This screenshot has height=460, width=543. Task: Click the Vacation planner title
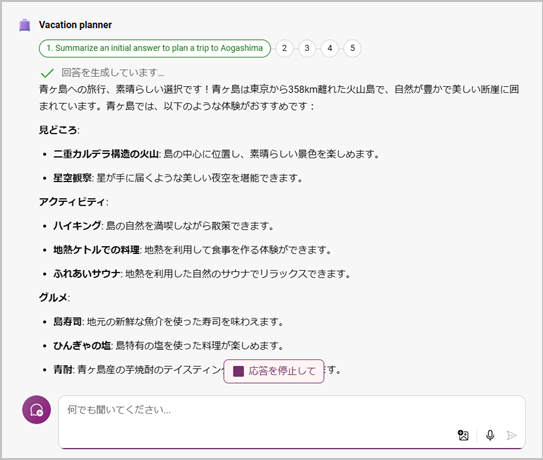[75, 25]
